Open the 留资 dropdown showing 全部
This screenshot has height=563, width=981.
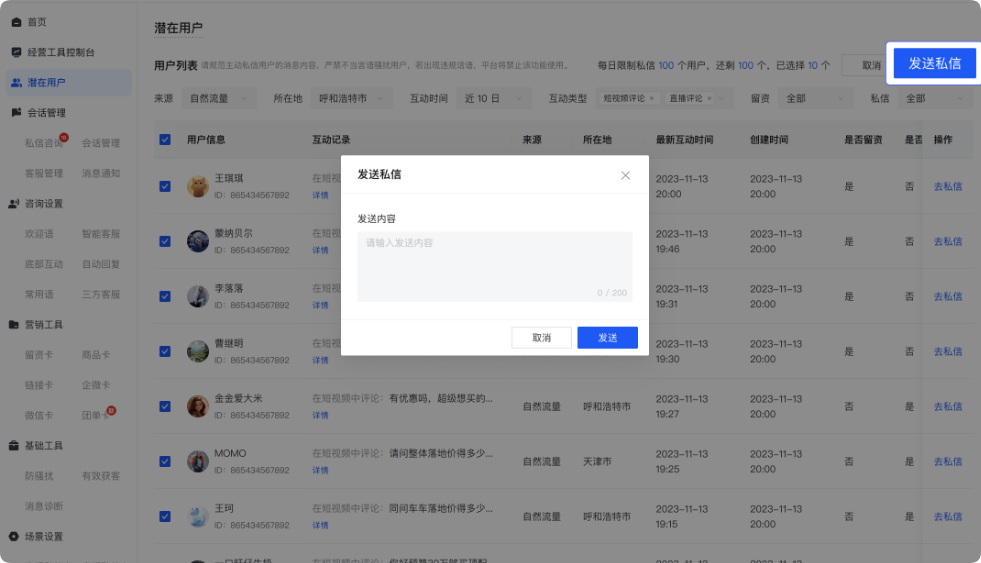816,98
